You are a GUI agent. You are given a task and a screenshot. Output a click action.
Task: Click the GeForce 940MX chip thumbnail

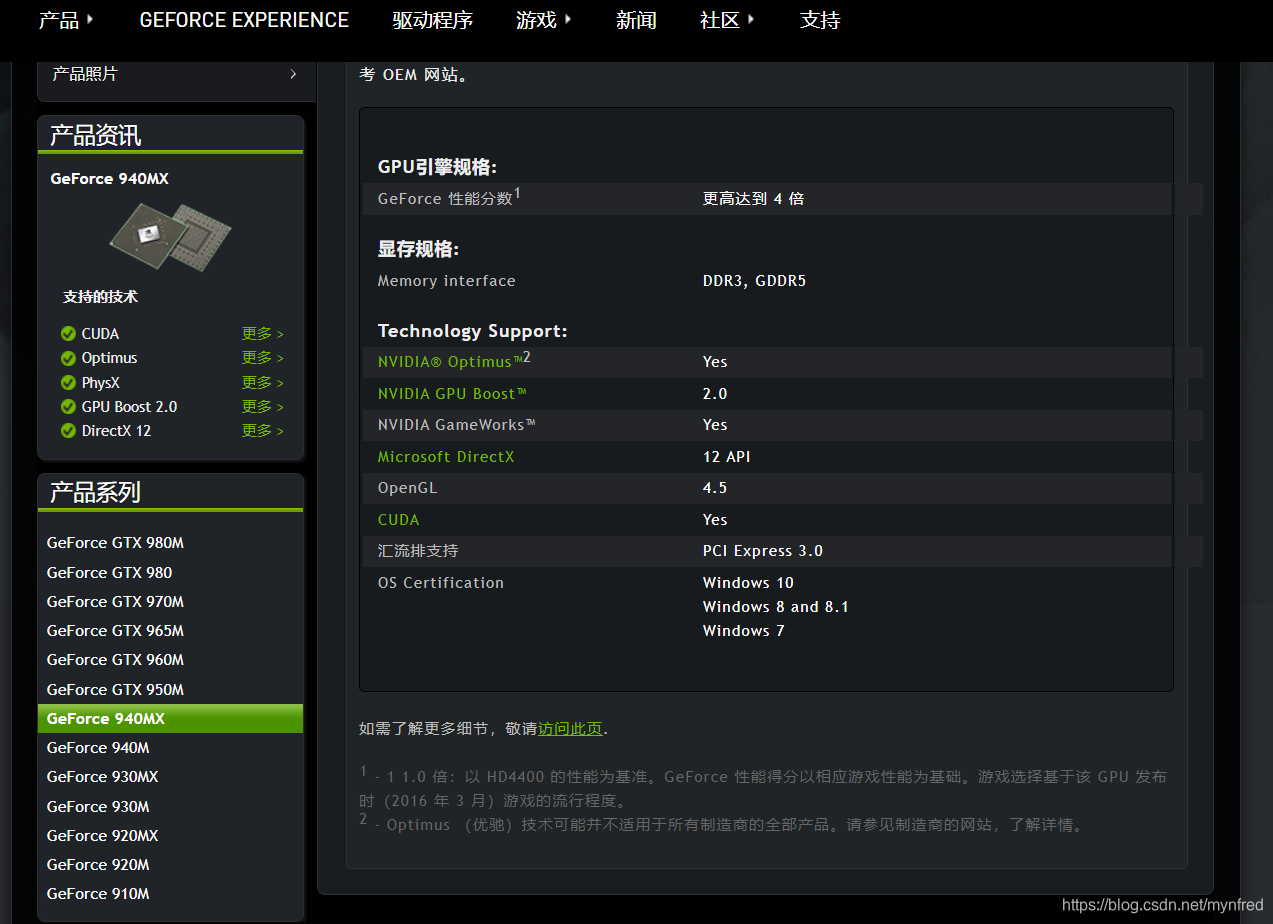170,237
